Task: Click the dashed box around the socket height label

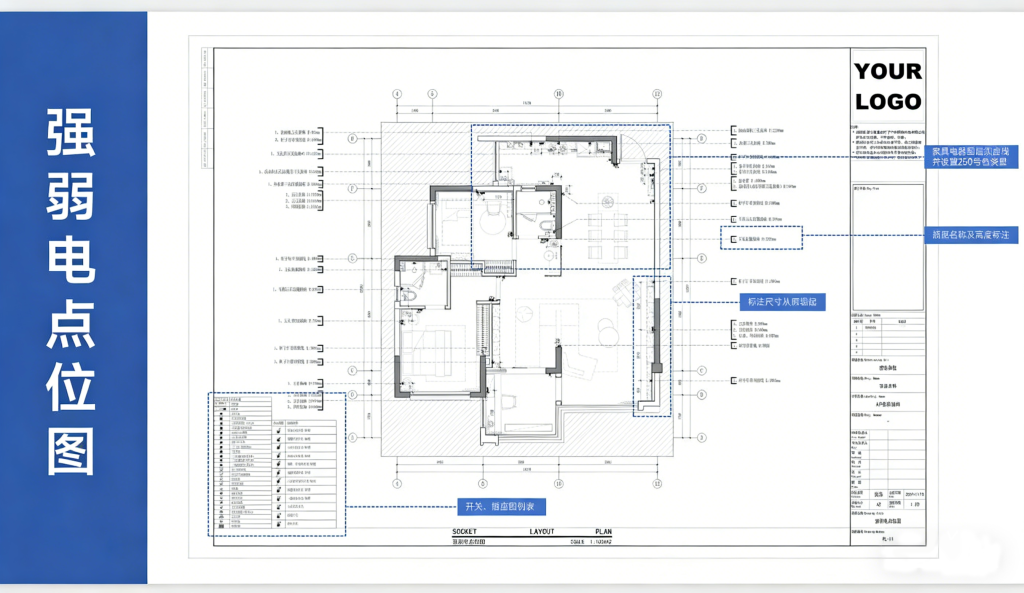Action: click(x=762, y=238)
